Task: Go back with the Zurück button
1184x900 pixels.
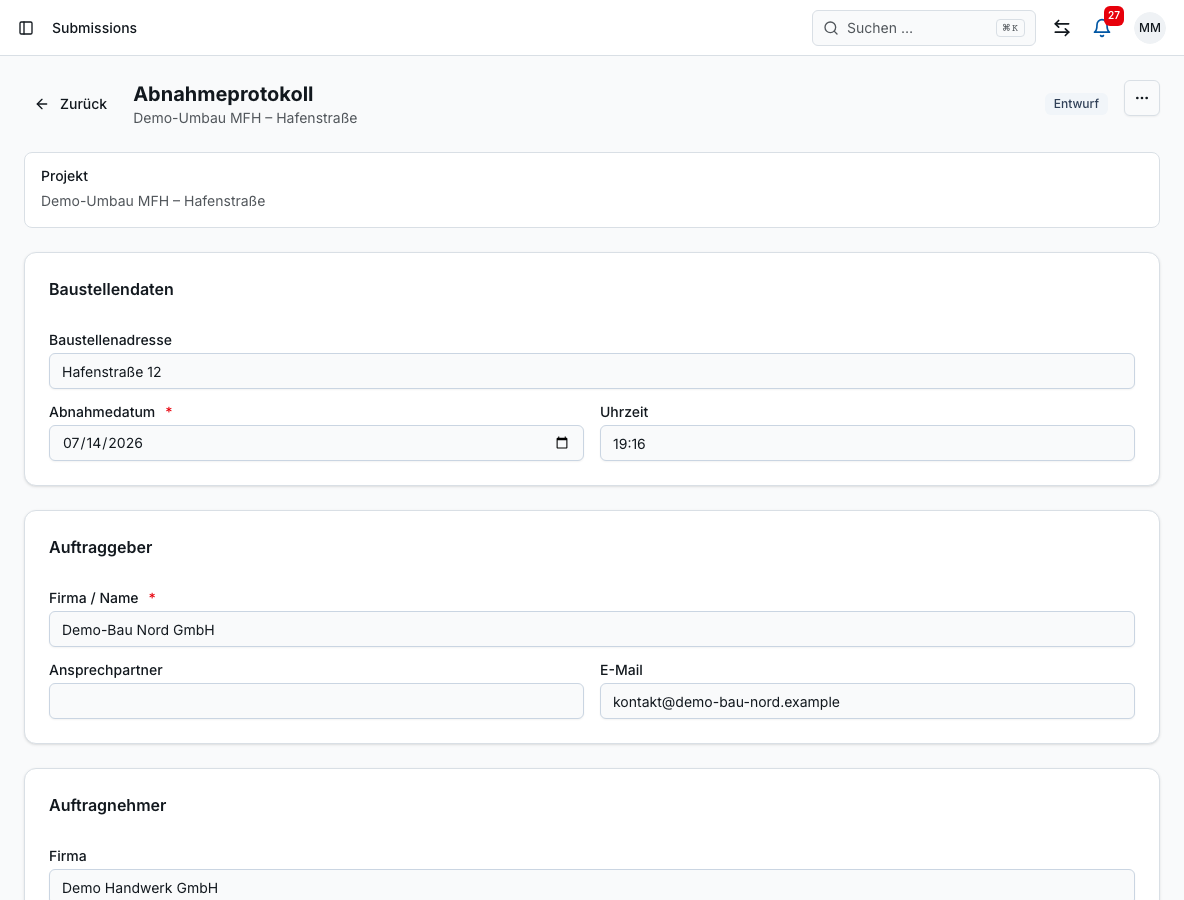Action: pos(71,104)
